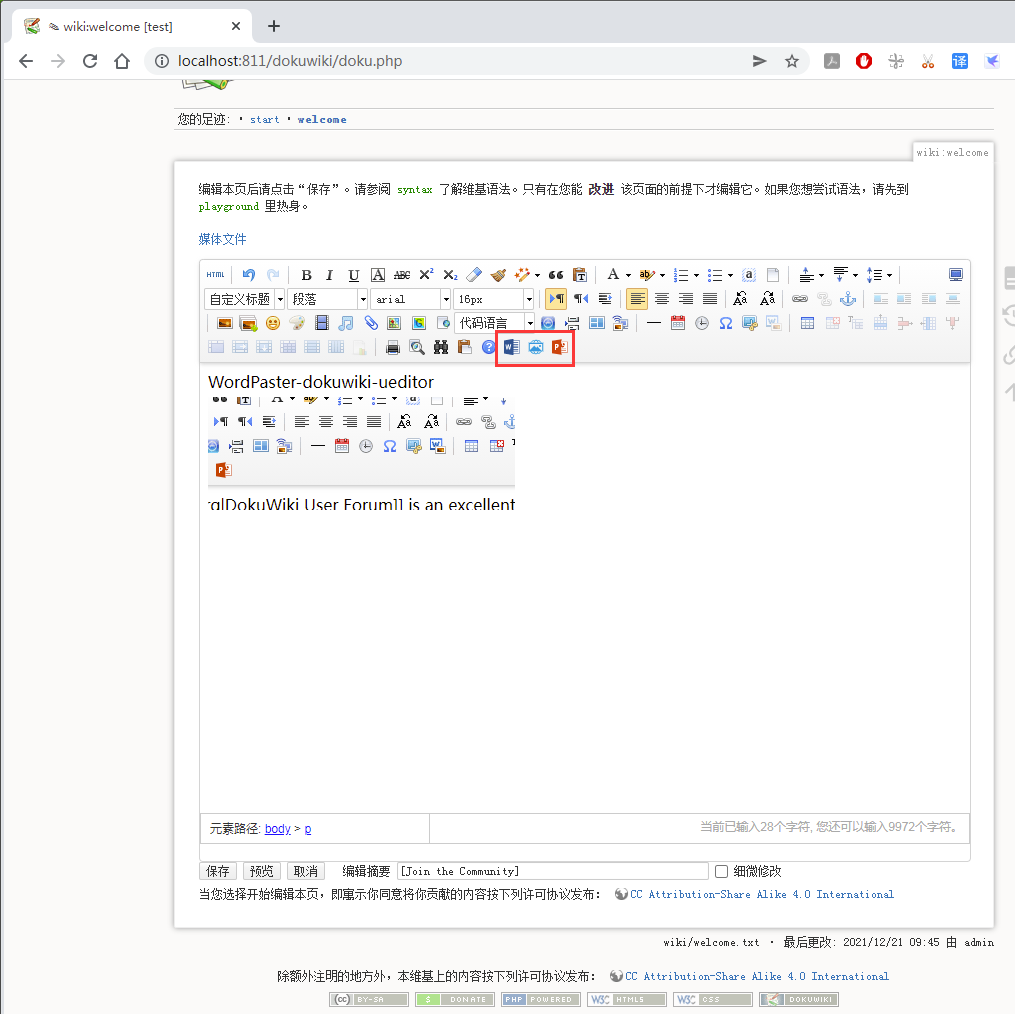Toggle strikethrough ABC formatting

402,275
